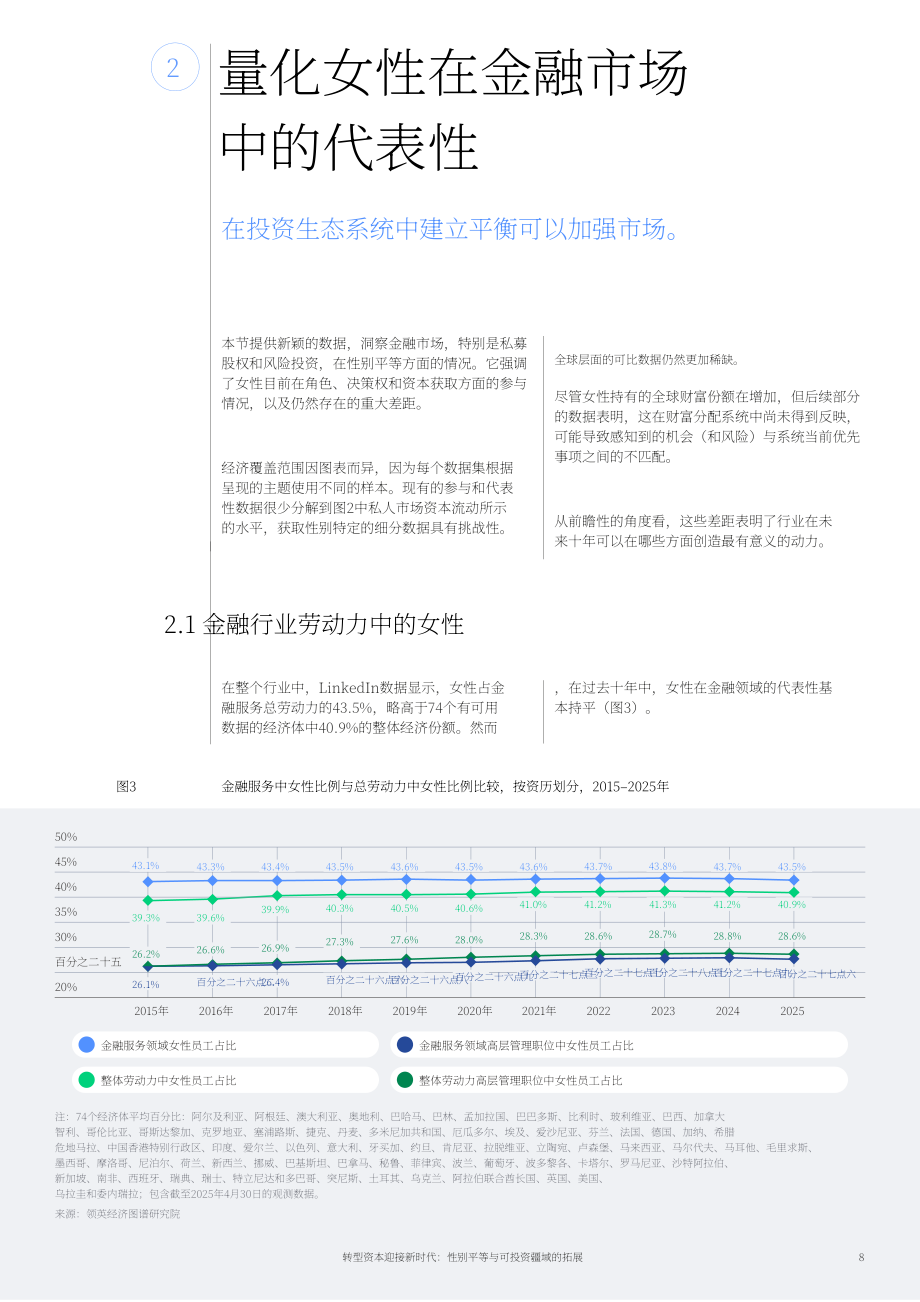Click heading 2.1 金融行业劳动力中的女性
Screen dimensions: 920x1302
tap(314, 625)
